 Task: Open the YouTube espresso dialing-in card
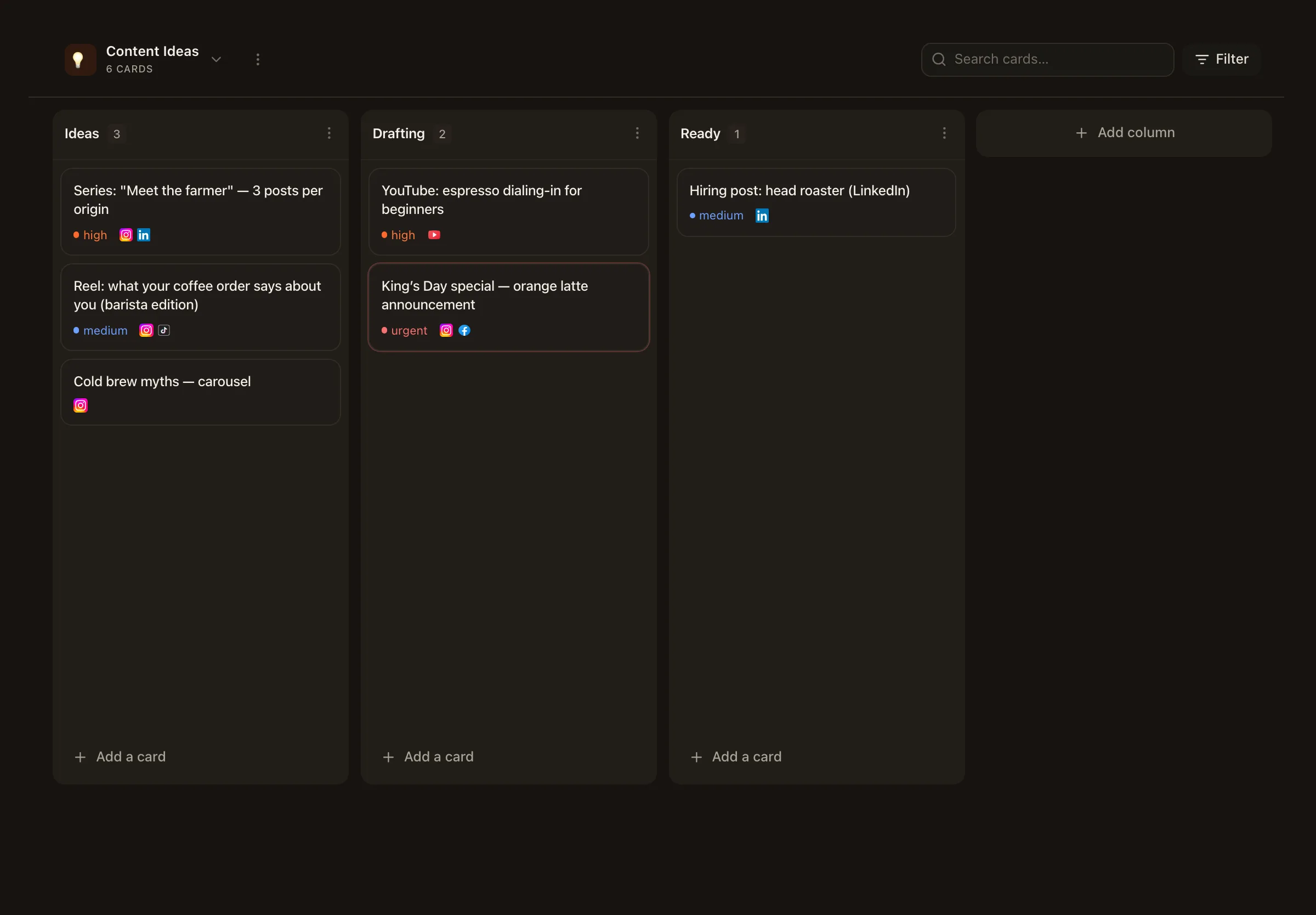pyautogui.click(x=509, y=212)
